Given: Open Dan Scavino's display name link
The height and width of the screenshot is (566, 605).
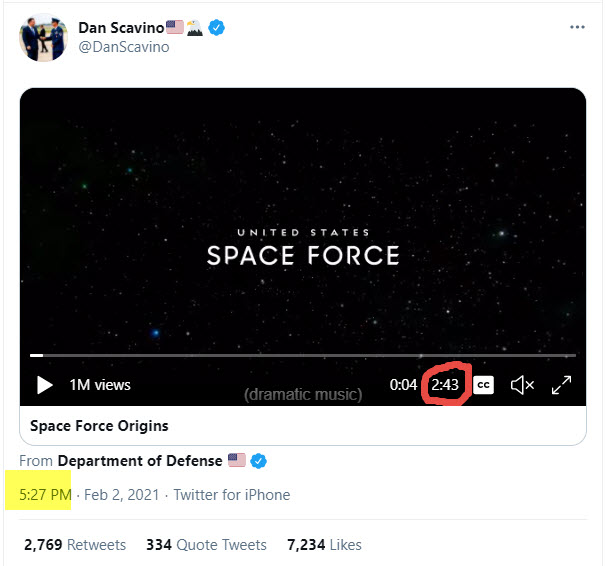Looking at the screenshot, I should pyautogui.click(x=121, y=28).
